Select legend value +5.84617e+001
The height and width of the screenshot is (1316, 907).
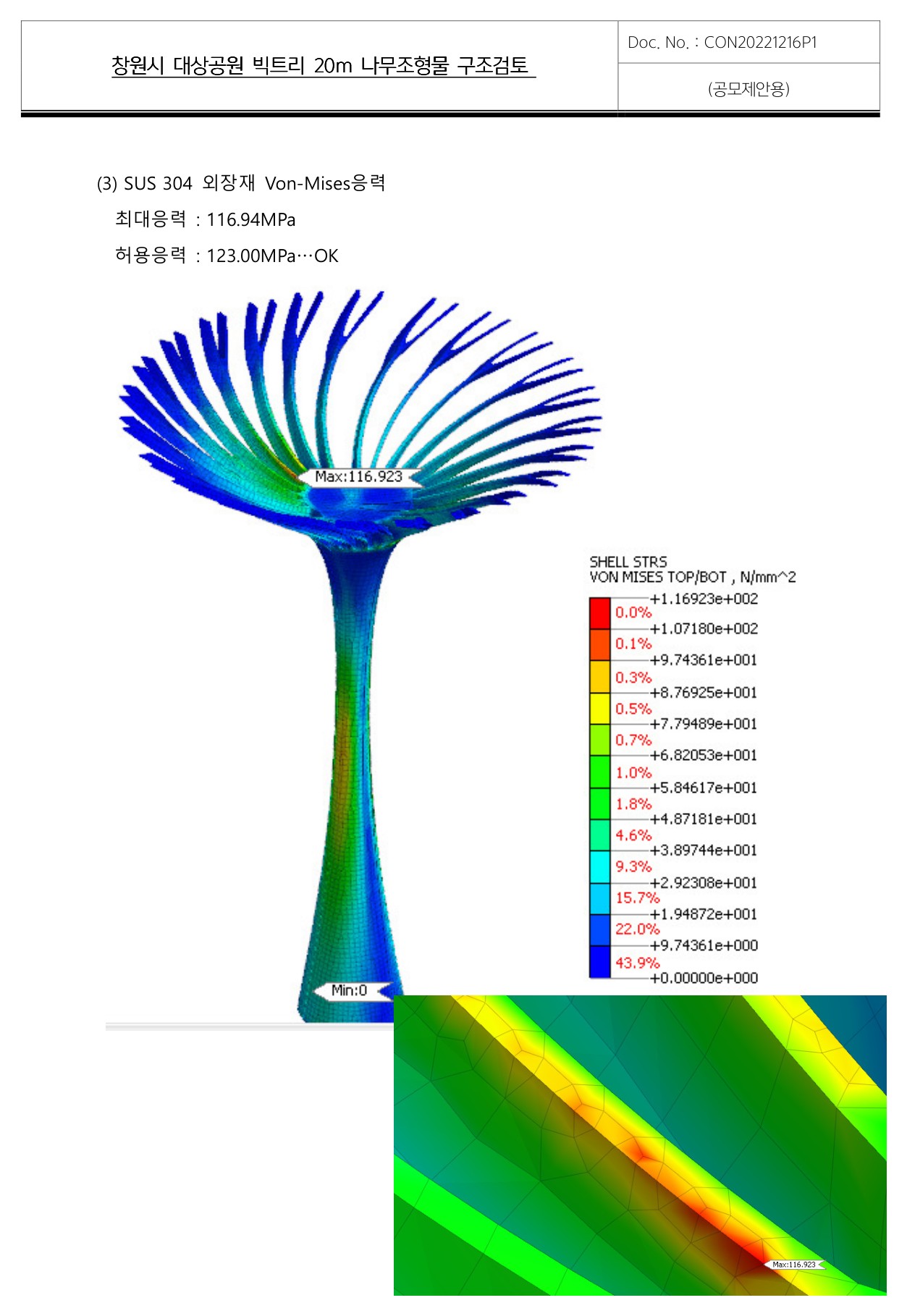[704, 788]
